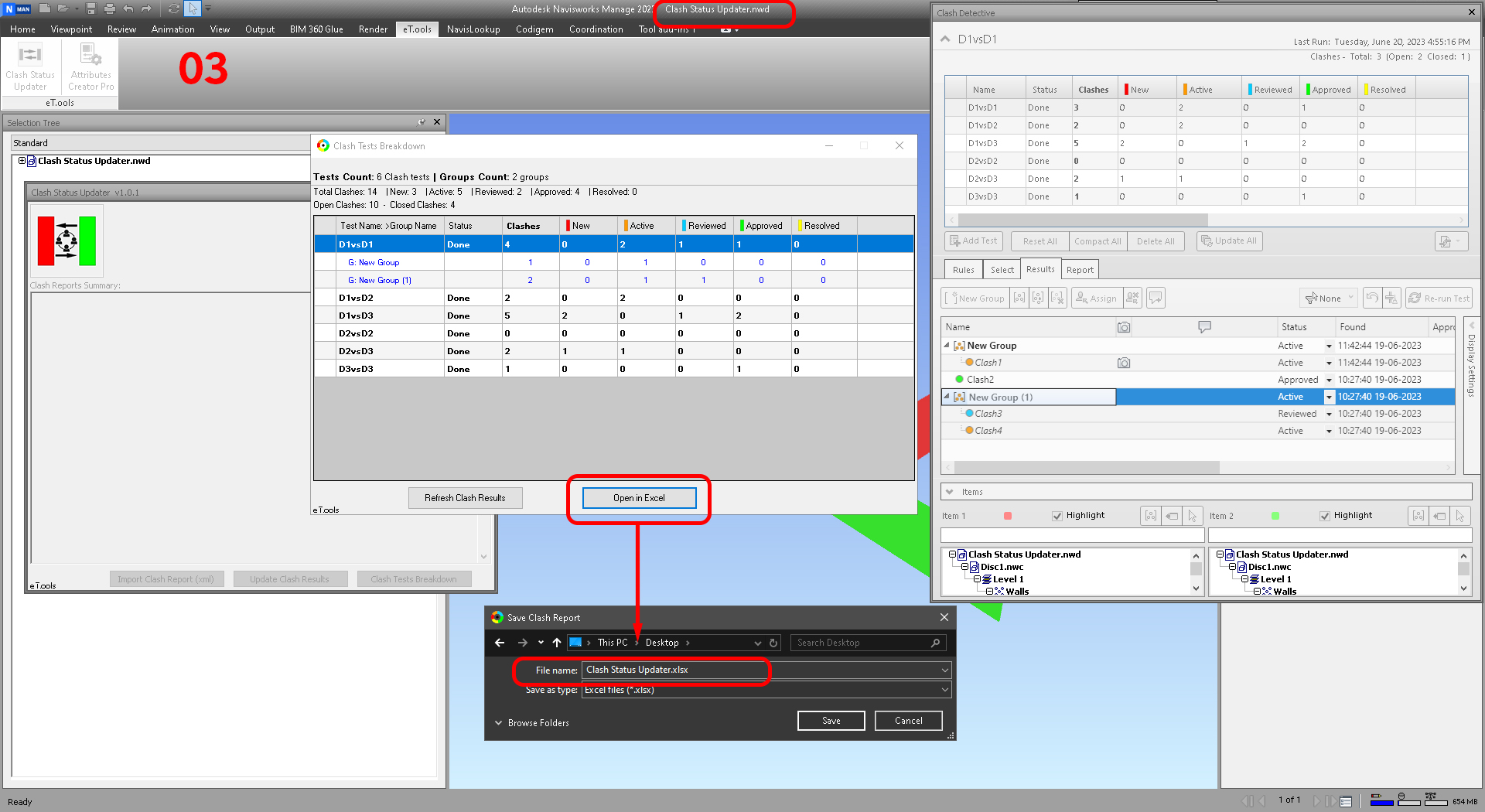Expand Browse Folders in Save Clash Report dialog

click(532, 723)
